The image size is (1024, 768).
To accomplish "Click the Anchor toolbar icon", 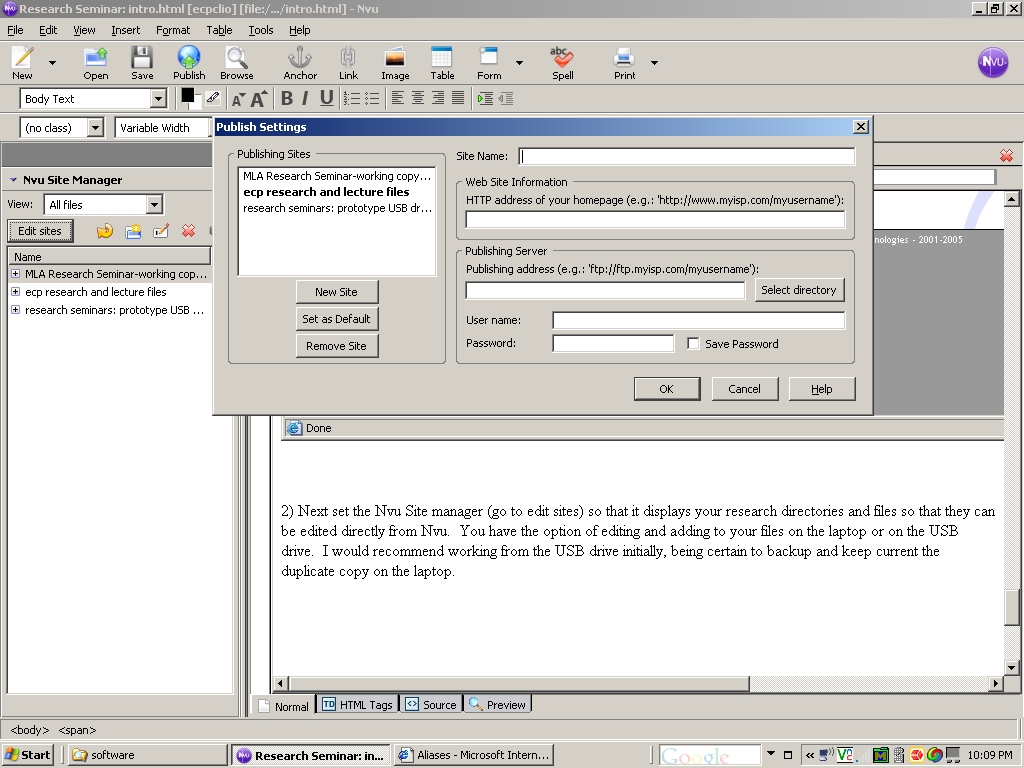I will coord(299,58).
